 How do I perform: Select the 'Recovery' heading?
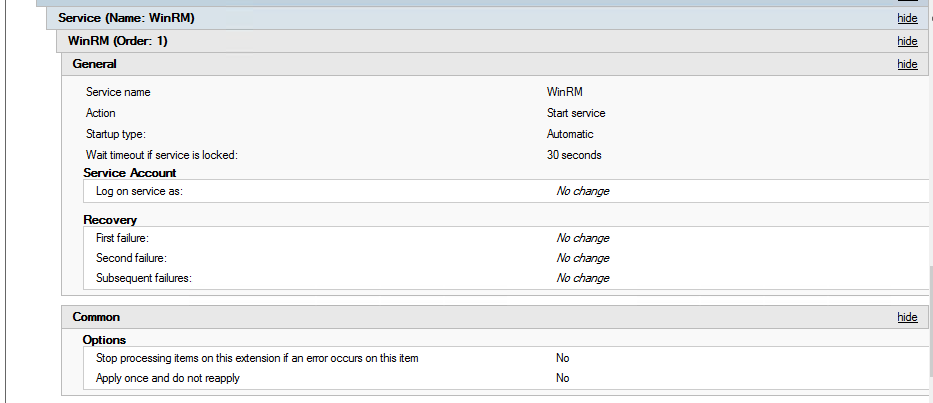(110, 220)
